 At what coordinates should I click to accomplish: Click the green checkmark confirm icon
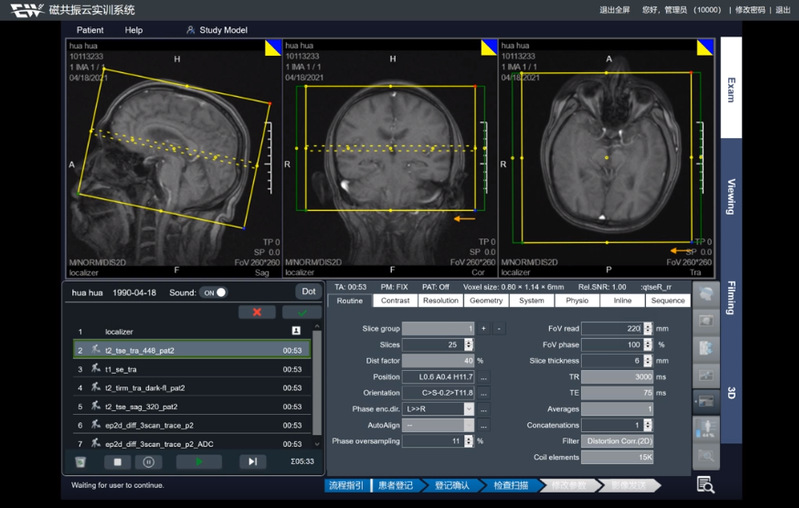tap(301, 312)
